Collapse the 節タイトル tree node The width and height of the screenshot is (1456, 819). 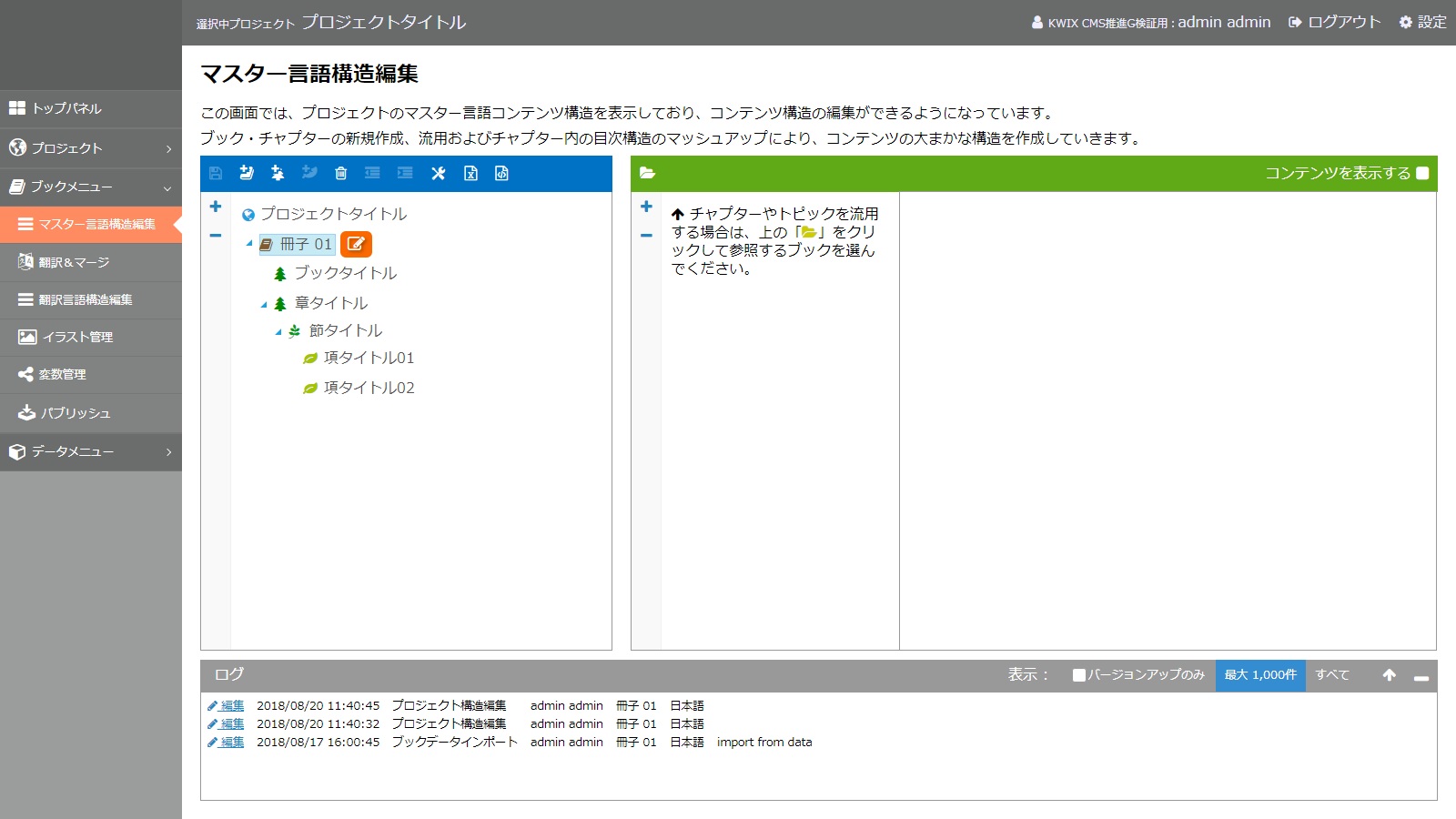278,332
